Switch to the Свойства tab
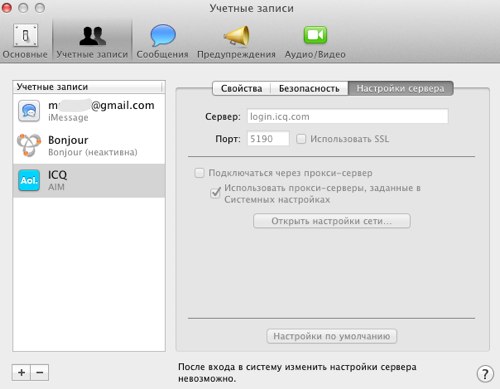The width and height of the screenshot is (500, 389). point(241,88)
